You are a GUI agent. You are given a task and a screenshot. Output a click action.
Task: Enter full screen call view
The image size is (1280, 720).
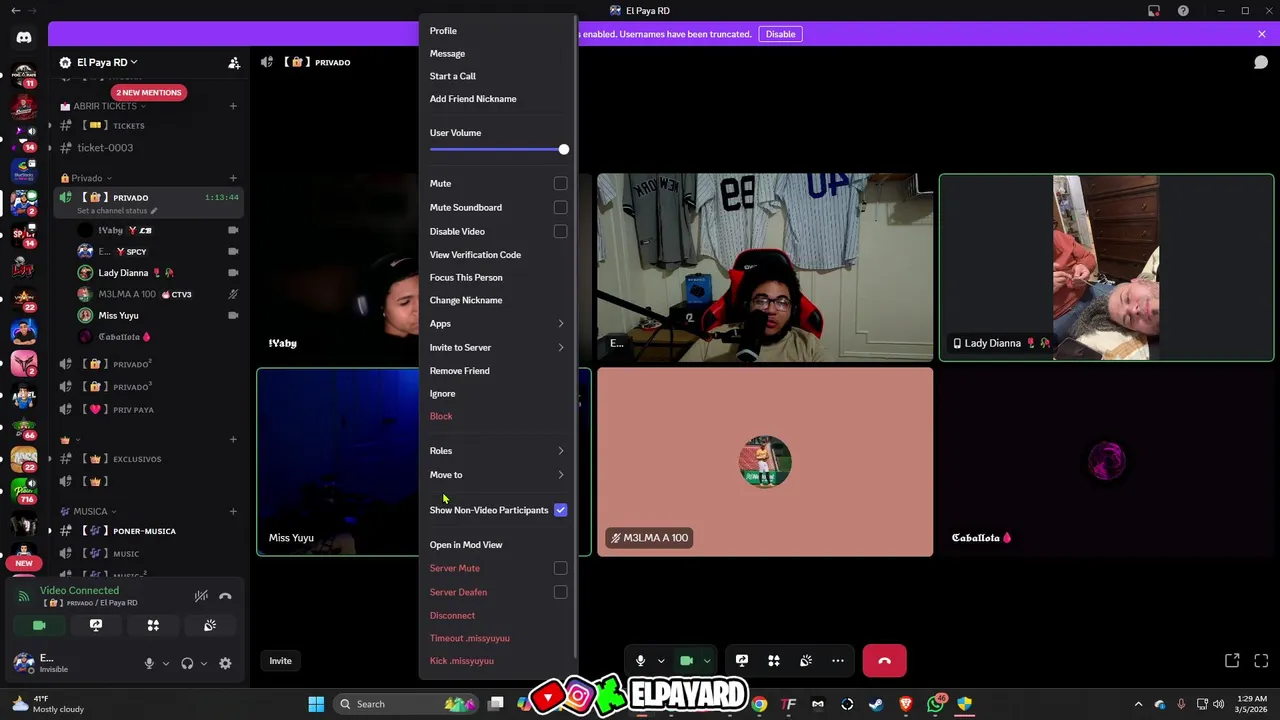(1261, 661)
